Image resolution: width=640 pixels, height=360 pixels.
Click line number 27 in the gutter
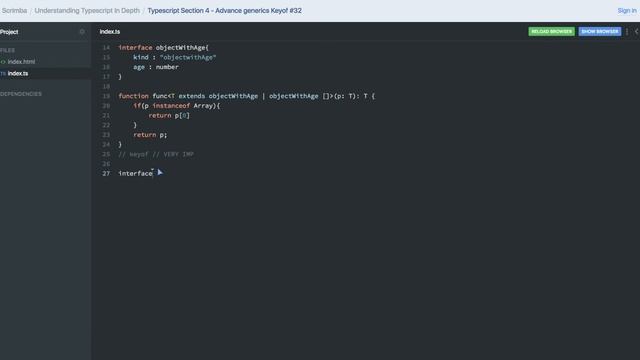pos(106,173)
